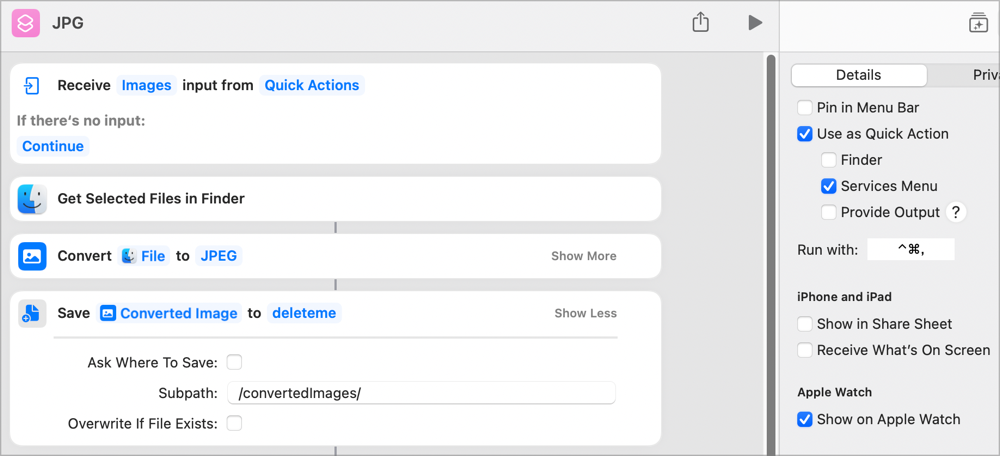This screenshot has width=1000, height=456.
Task: Change the Images input type selector
Action: click(146, 86)
